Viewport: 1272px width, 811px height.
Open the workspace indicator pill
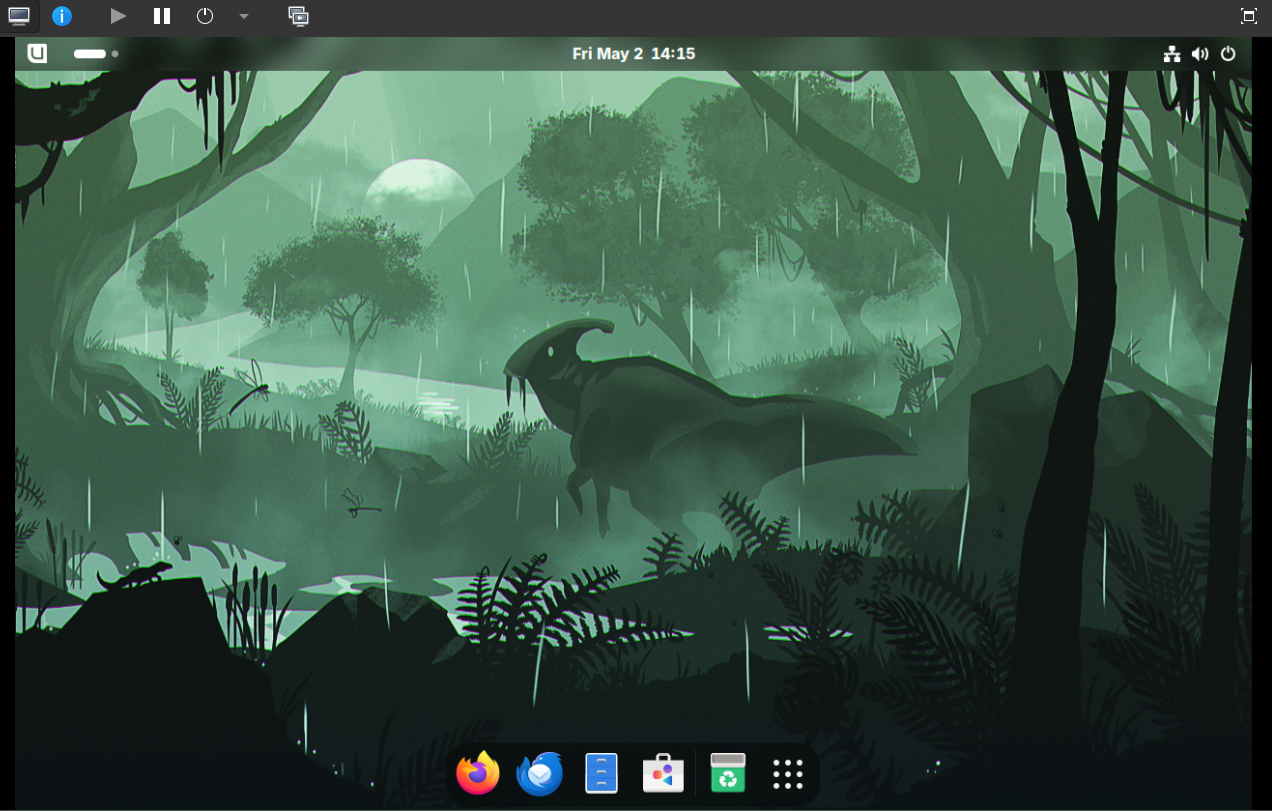[x=96, y=54]
